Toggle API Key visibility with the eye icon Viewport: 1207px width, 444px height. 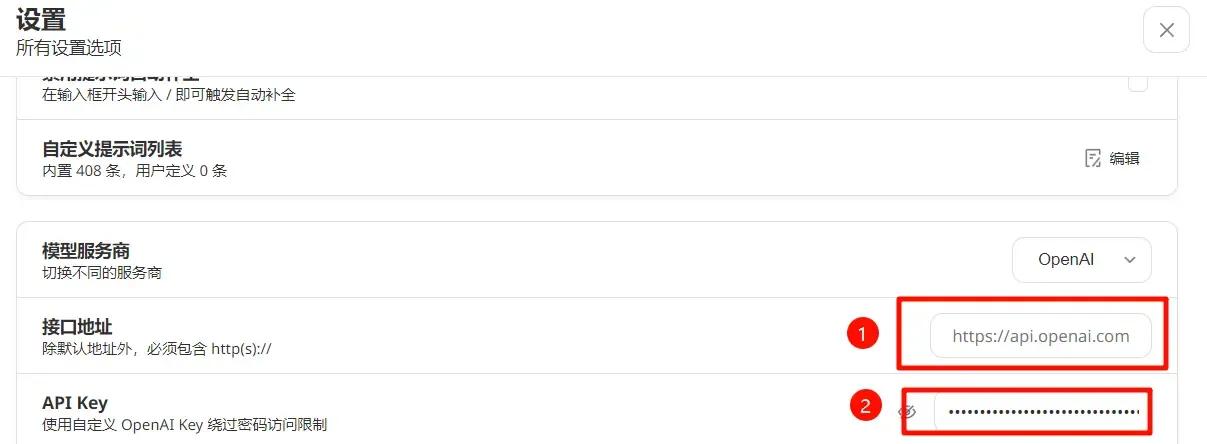[908, 411]
